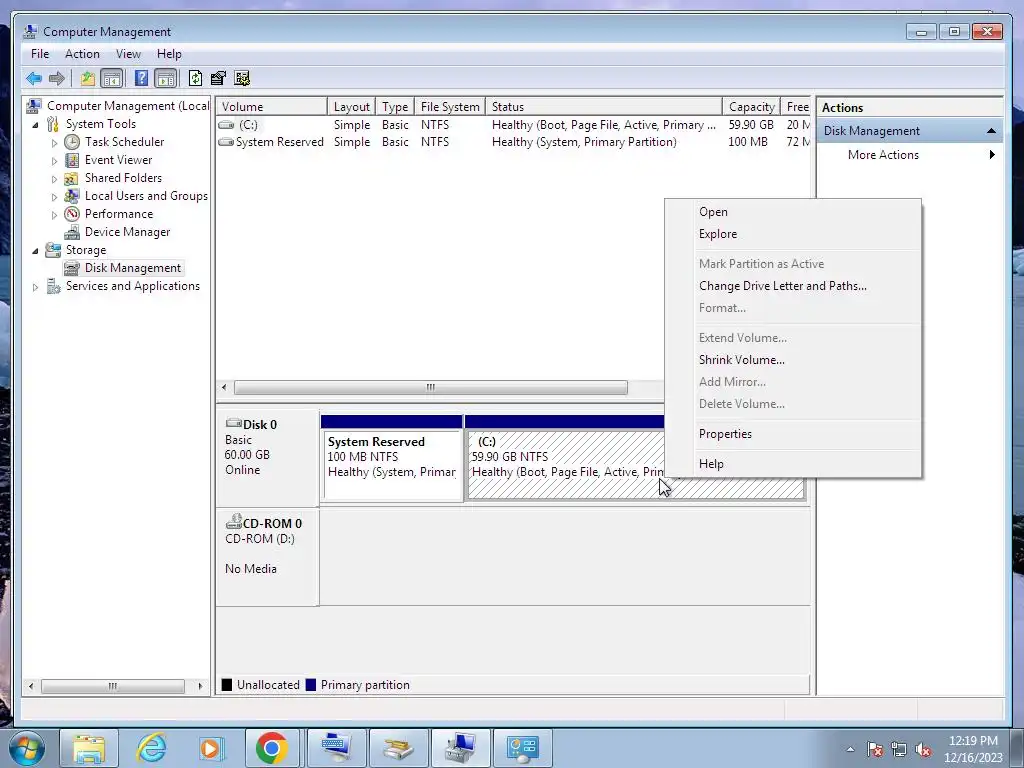Open More Actions submenu in Actions pane
Viewport: 1024px width, 768px height.
coord(910,155)
